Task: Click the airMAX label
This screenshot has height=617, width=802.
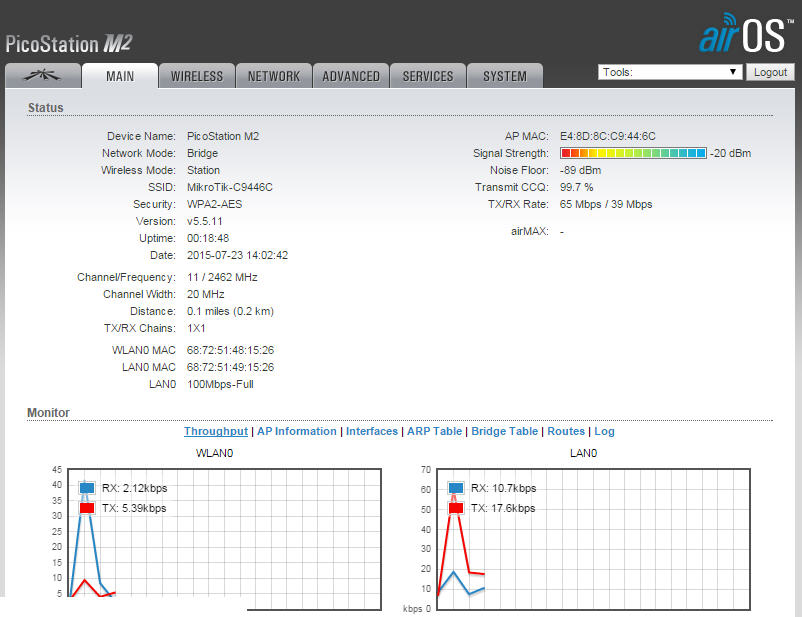Action: tap(529, 231)
